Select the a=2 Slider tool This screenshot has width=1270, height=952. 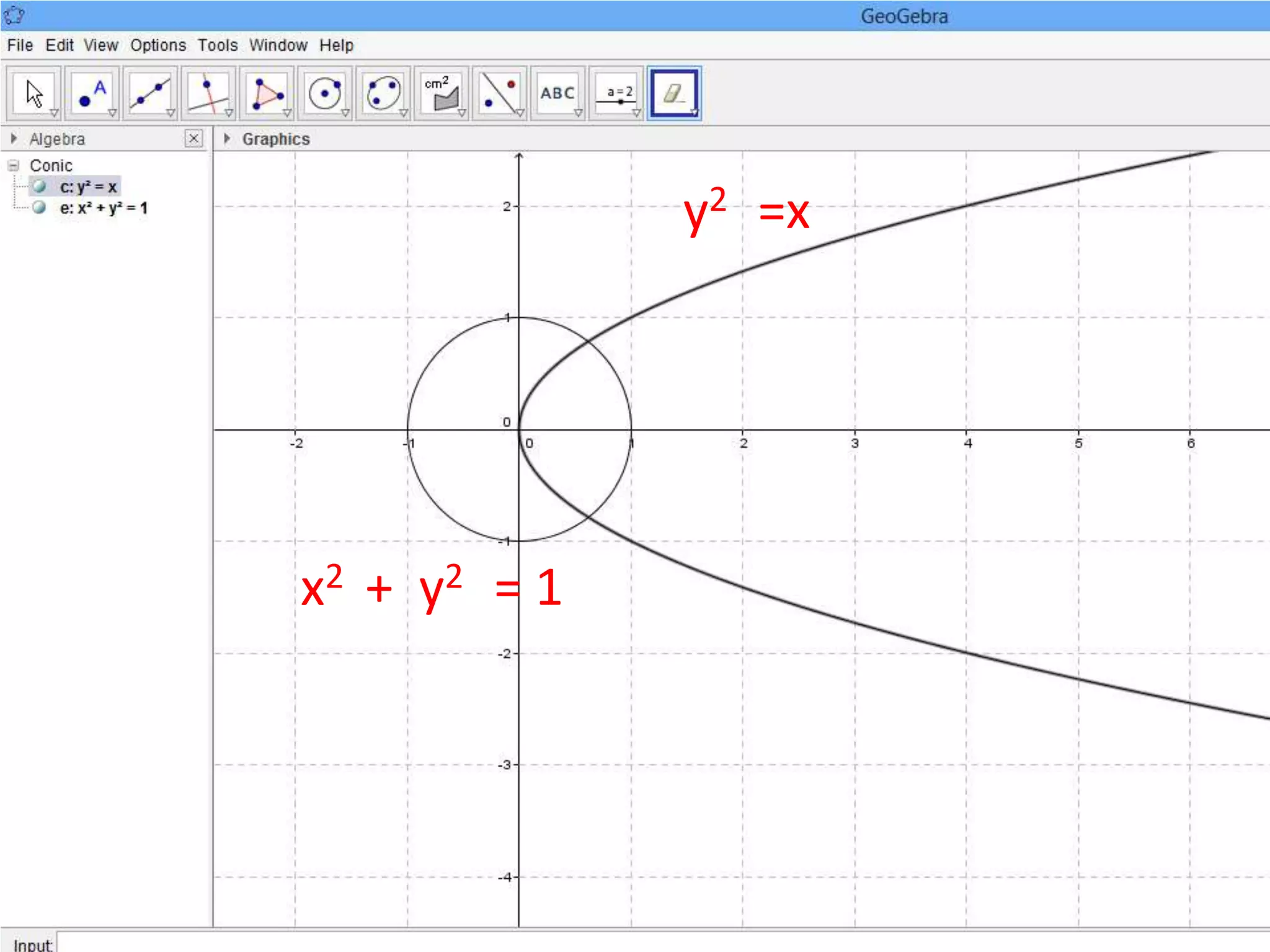point(616,93)
